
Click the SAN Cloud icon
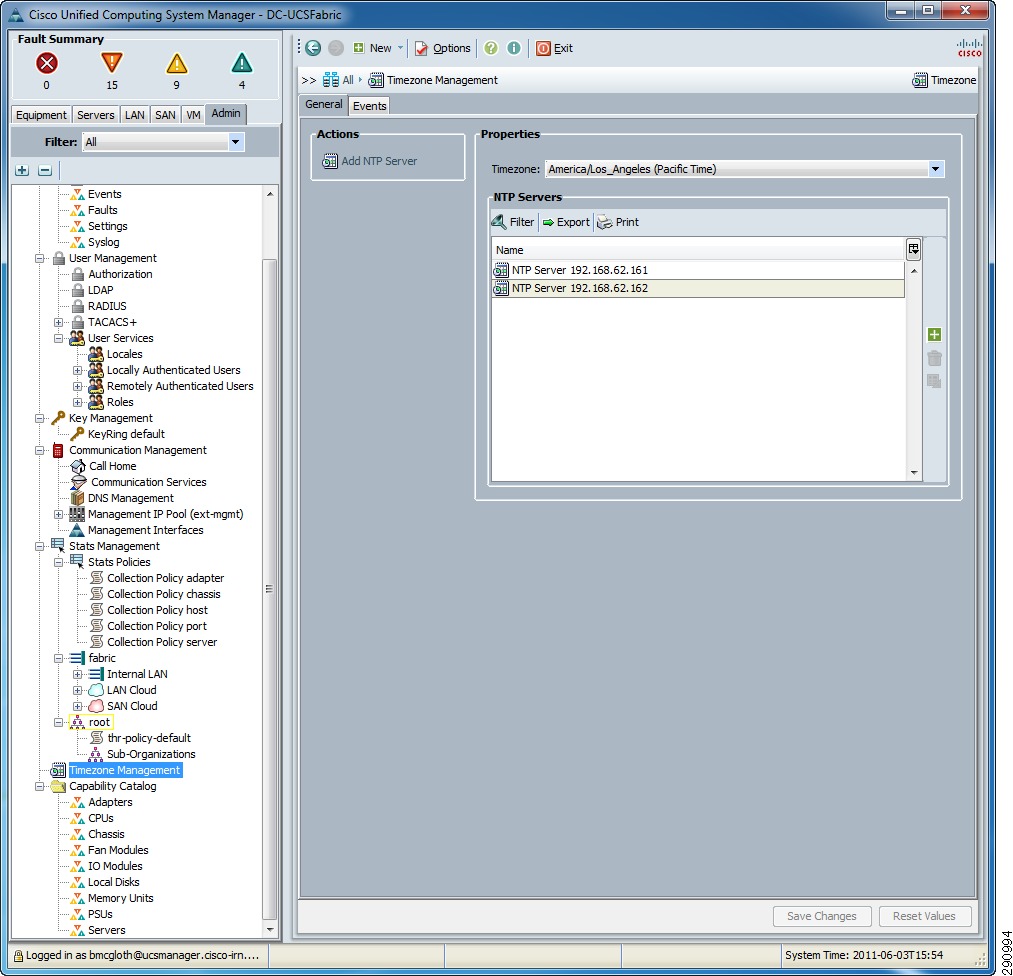96,706
